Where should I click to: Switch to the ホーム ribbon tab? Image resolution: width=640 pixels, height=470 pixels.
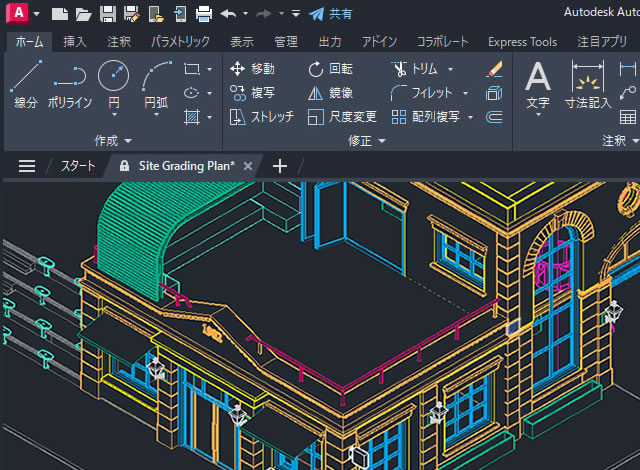tap(29, 42)
